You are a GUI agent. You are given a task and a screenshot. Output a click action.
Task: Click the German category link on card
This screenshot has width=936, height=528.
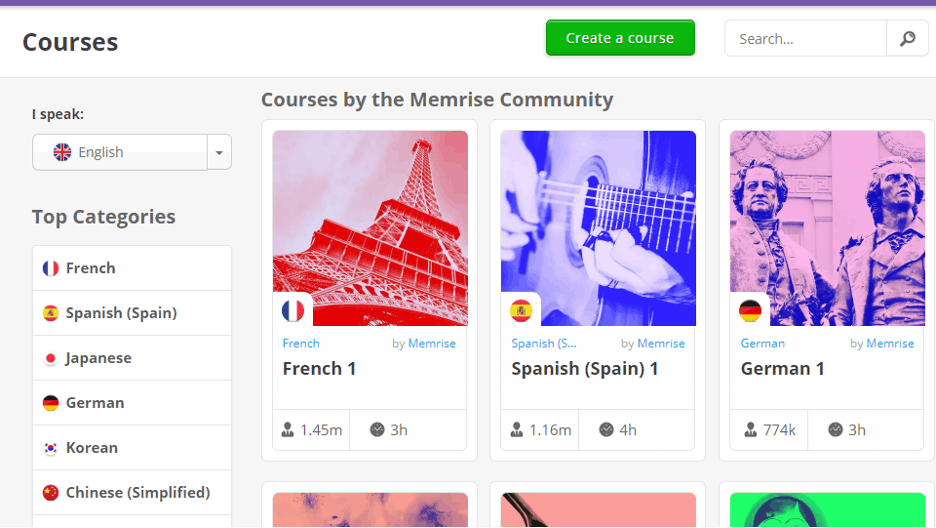point(762,344)
